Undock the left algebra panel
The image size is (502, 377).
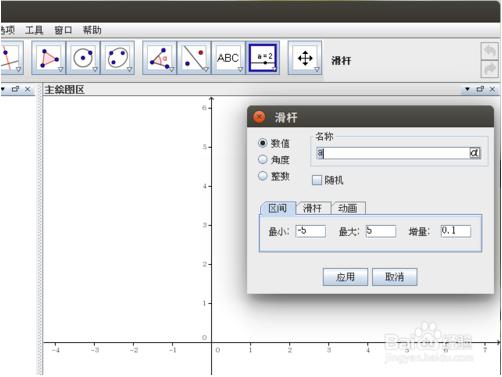(15, 89)
